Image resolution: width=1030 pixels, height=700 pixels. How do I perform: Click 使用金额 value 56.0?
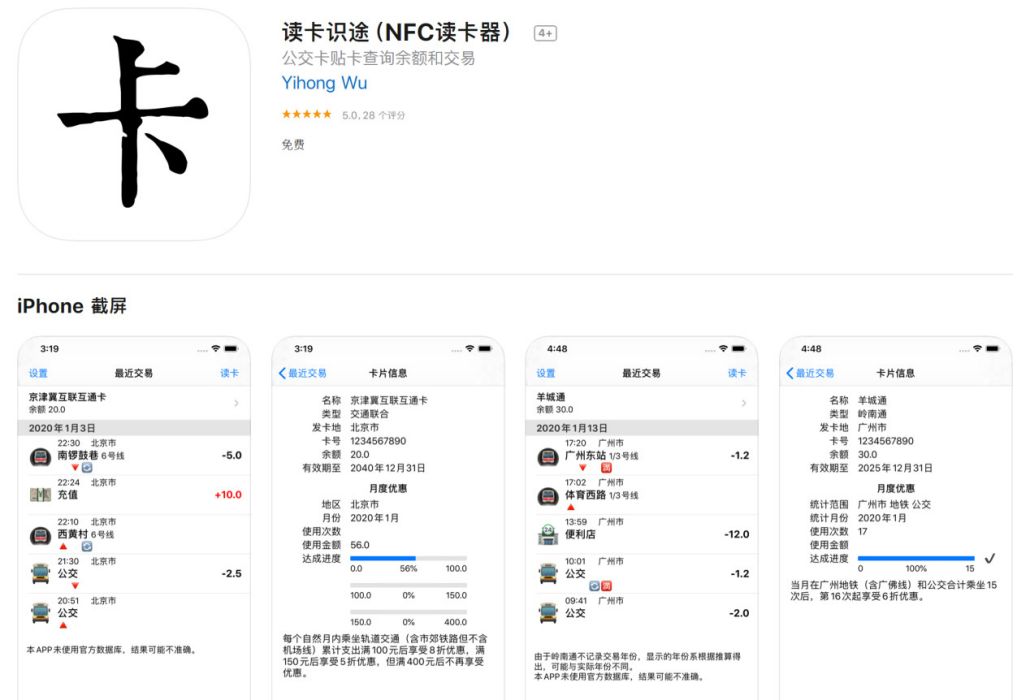(360, 545)
